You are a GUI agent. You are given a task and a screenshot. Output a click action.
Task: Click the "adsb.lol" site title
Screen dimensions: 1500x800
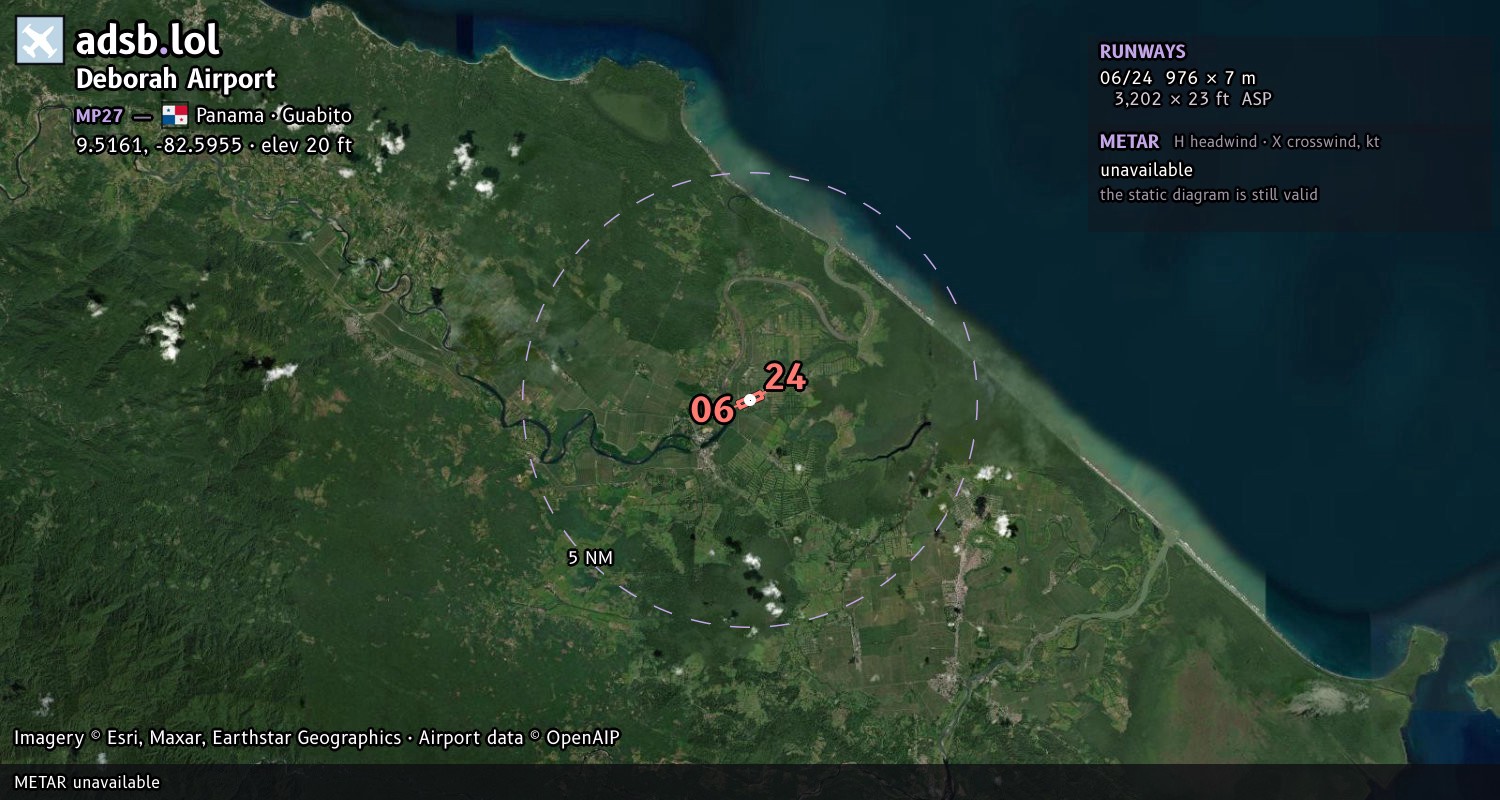[x=148, y=40]
